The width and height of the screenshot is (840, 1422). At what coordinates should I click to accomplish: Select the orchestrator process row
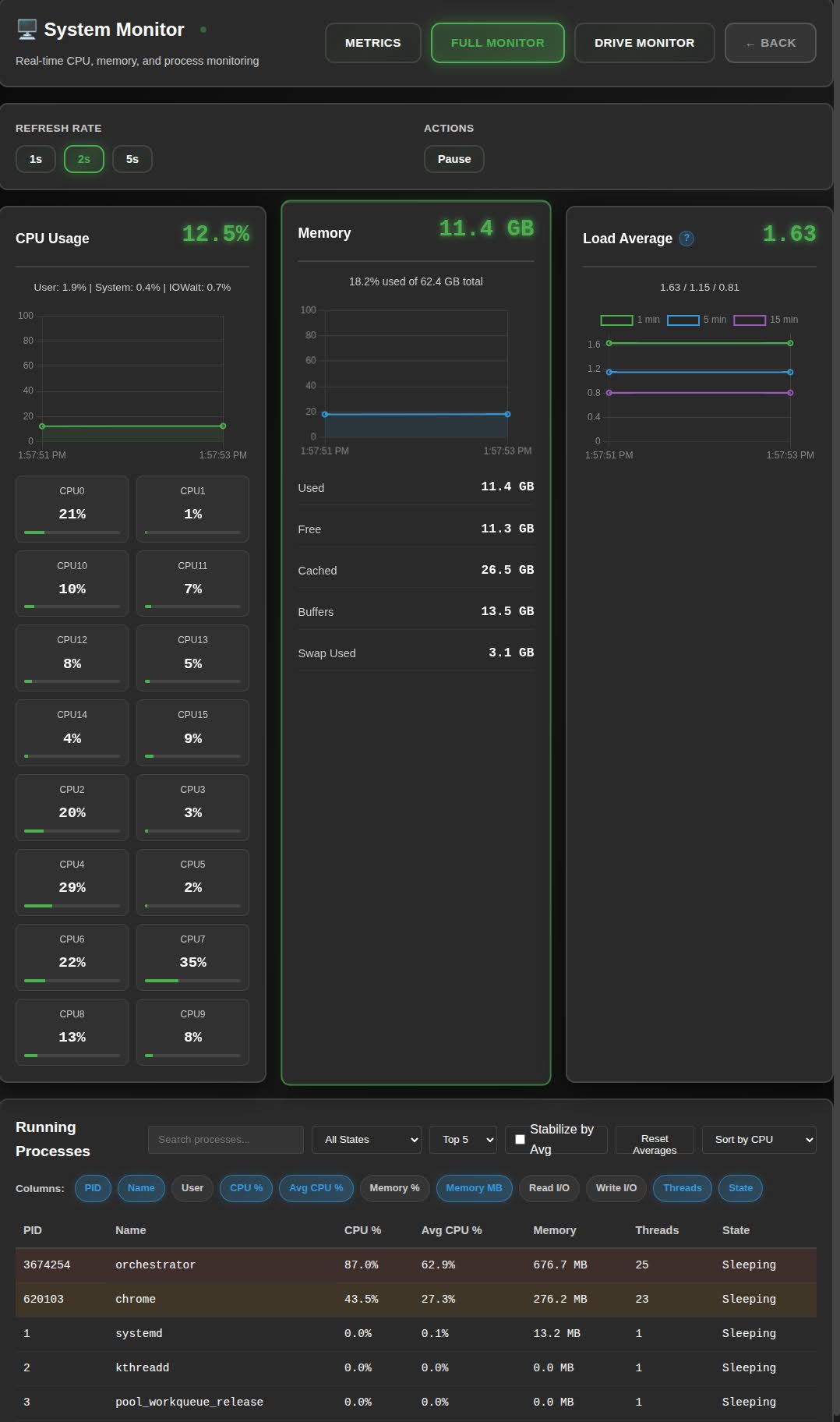coord(416,1265)
